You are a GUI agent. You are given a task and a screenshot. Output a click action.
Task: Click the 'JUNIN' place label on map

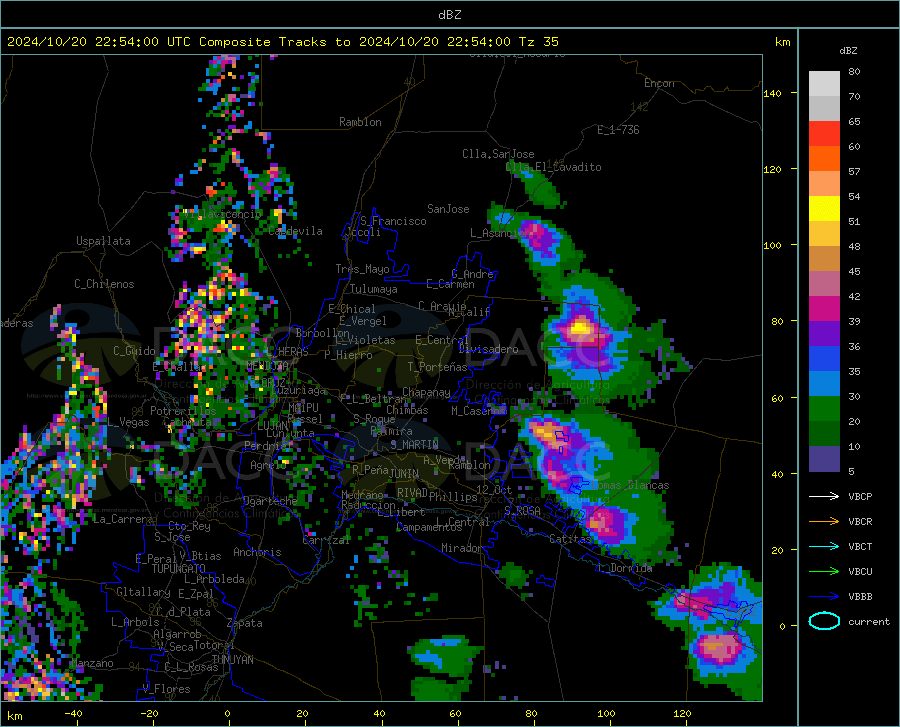tap(404, 473)
